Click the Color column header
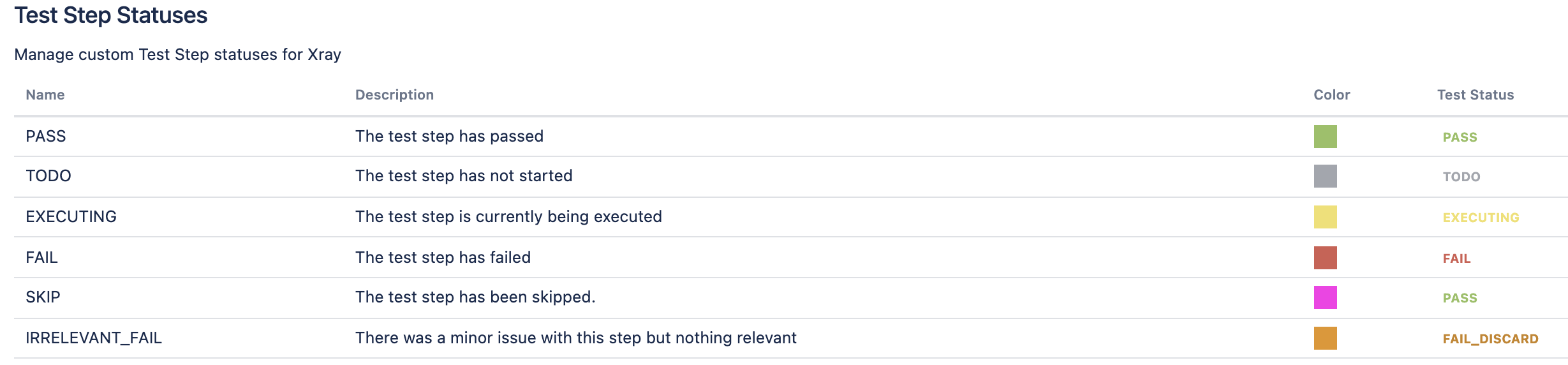Screen dimensions: 1568x365 (x=1332, y=95)
